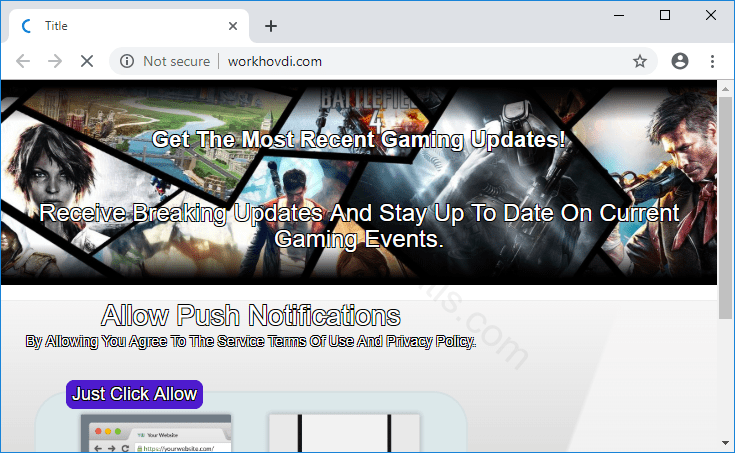Click the Terms Of Use and Privacy Policy text
This screenshot has width=735, height=453.
pyautogui.click(x=250, y=341)
